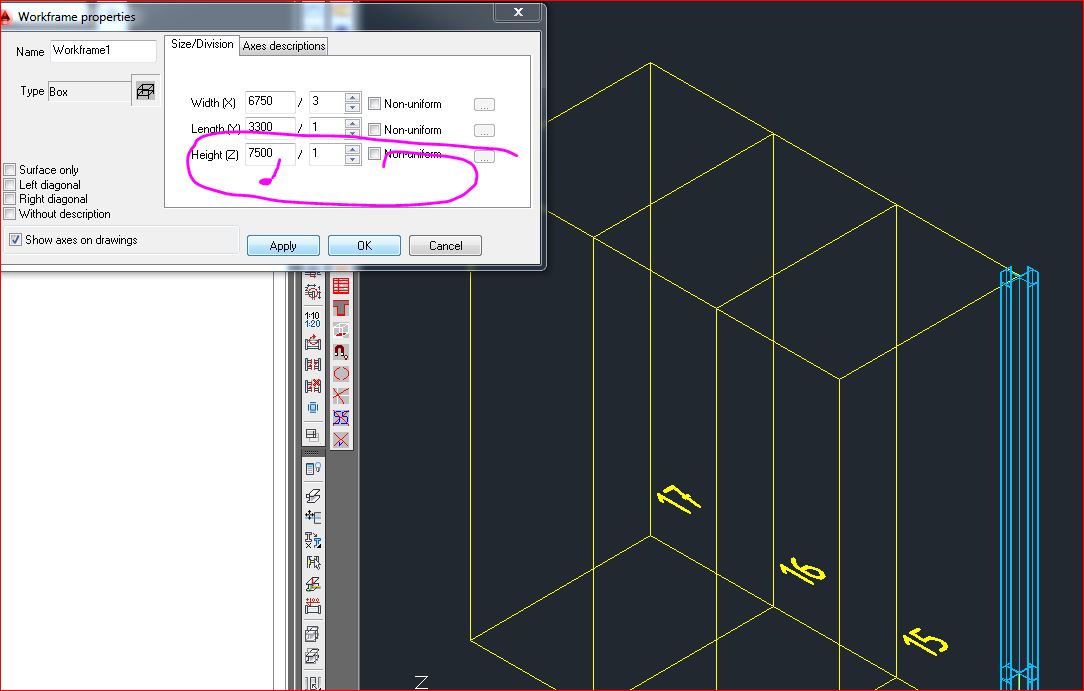Switch to the Axes descriptions tab
The image size is (1084, 691).
click(x=282, y=46)
